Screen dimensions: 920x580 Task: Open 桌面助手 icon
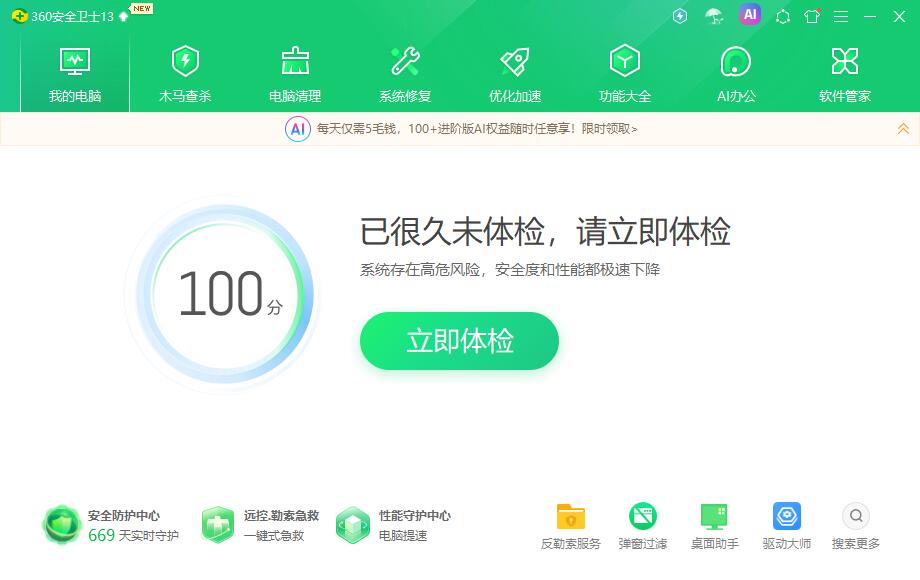(x=714, y=517)
